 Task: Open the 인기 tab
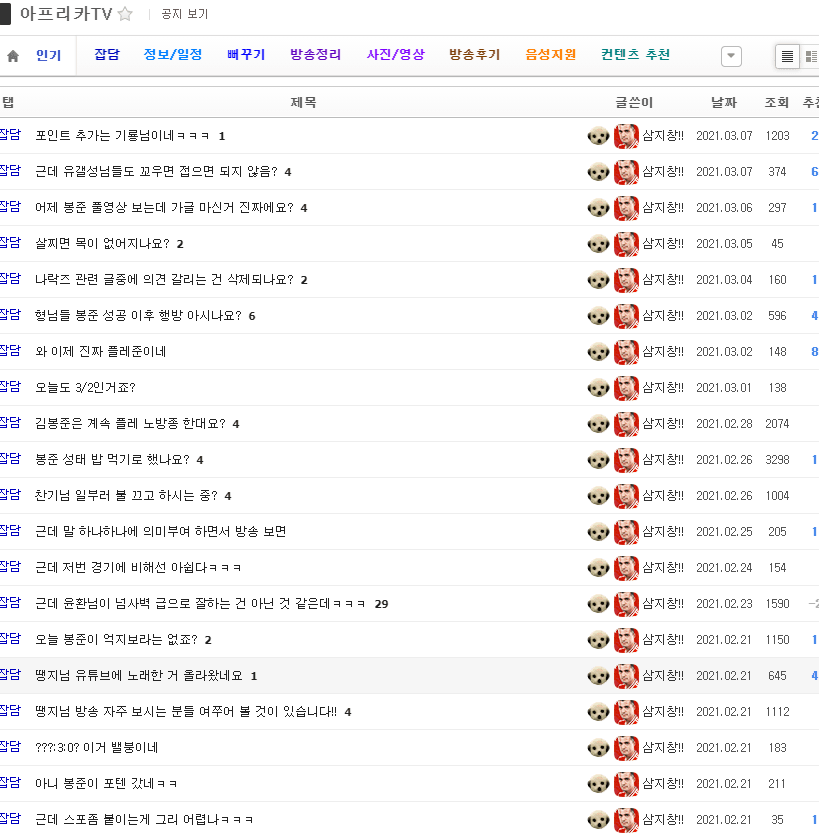point(49,56)
